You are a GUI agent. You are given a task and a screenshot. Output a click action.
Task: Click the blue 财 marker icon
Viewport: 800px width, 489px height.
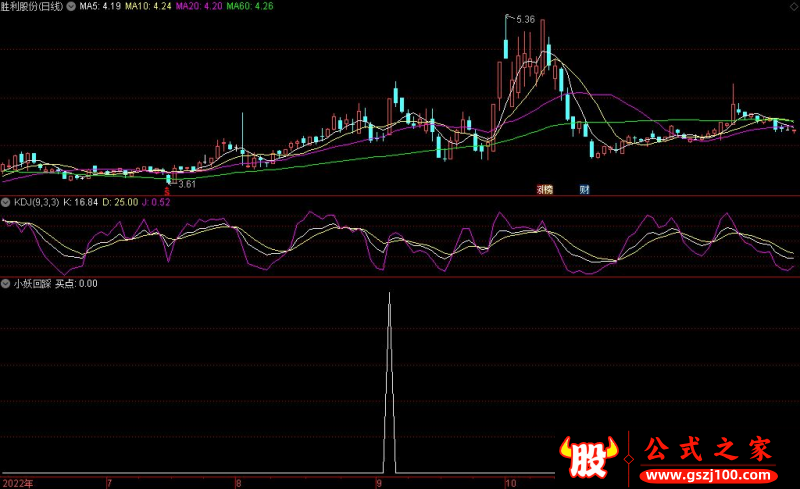click(x=583, y=188)
